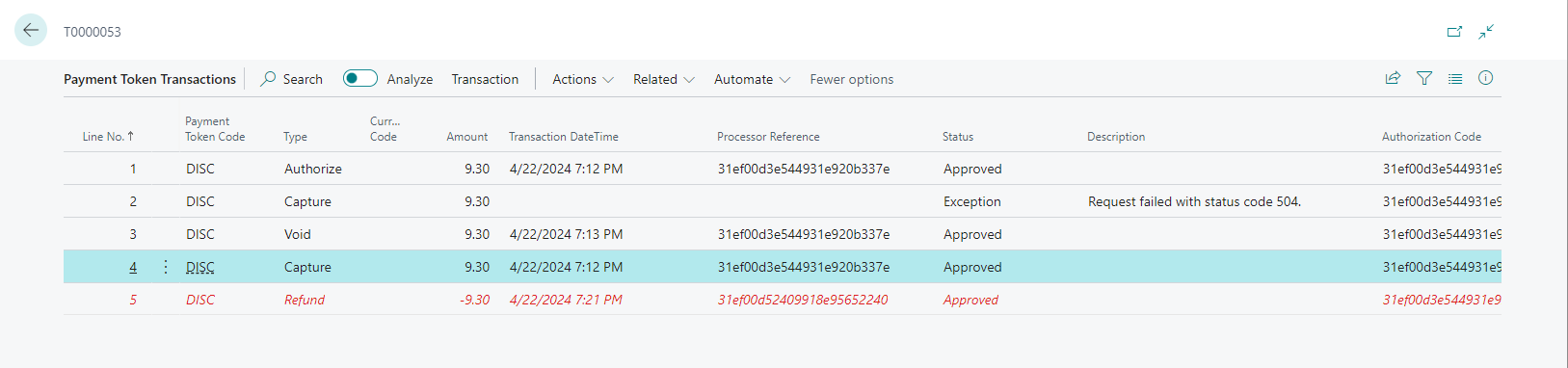Open row 4 show more options dots

coord(166,267)
